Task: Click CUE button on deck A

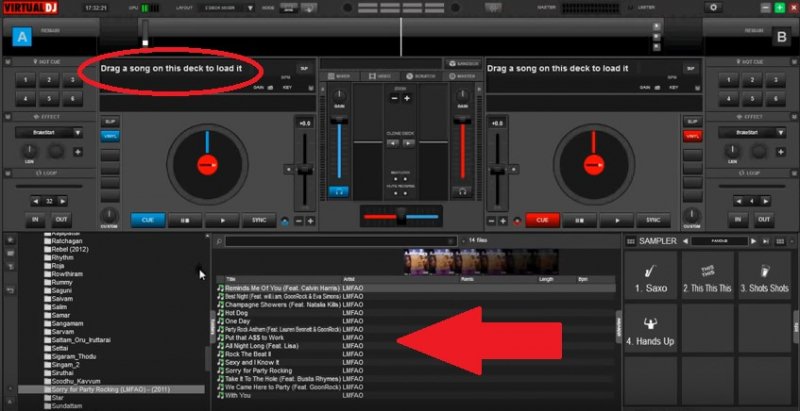Action: tap(147, 220)
